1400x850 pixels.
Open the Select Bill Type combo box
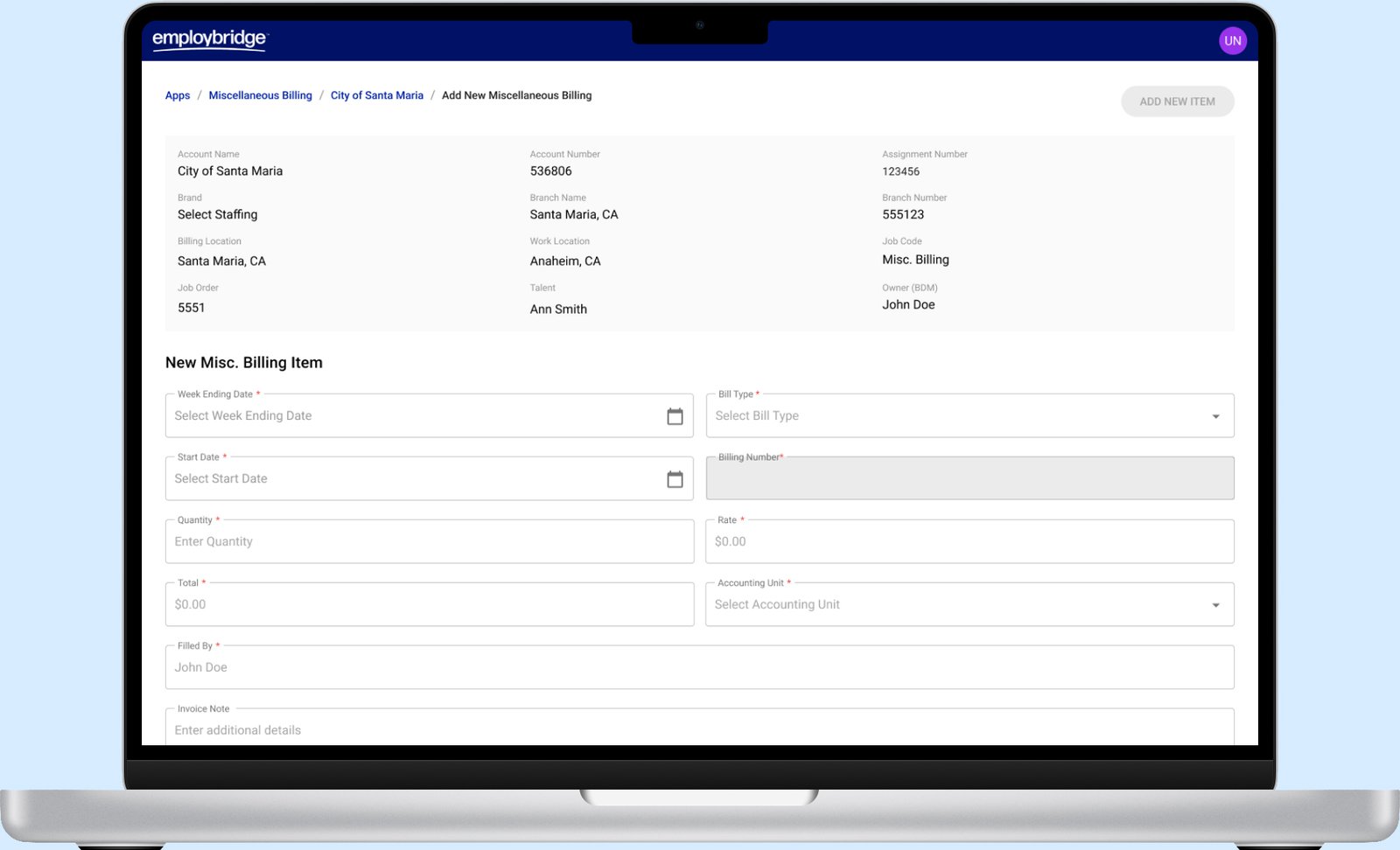coord(954,416)
